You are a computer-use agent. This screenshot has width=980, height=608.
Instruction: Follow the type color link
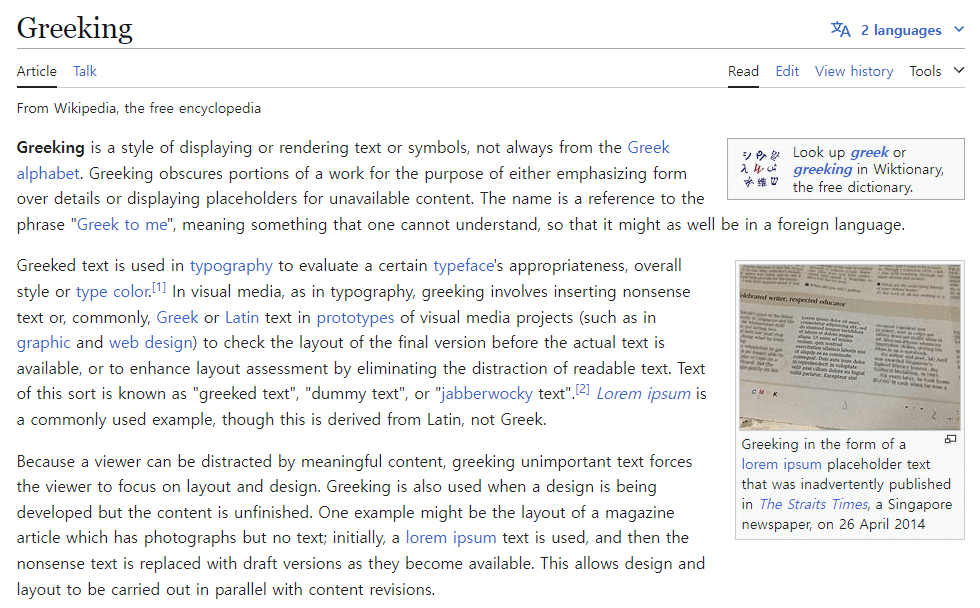tap(112, 292)
